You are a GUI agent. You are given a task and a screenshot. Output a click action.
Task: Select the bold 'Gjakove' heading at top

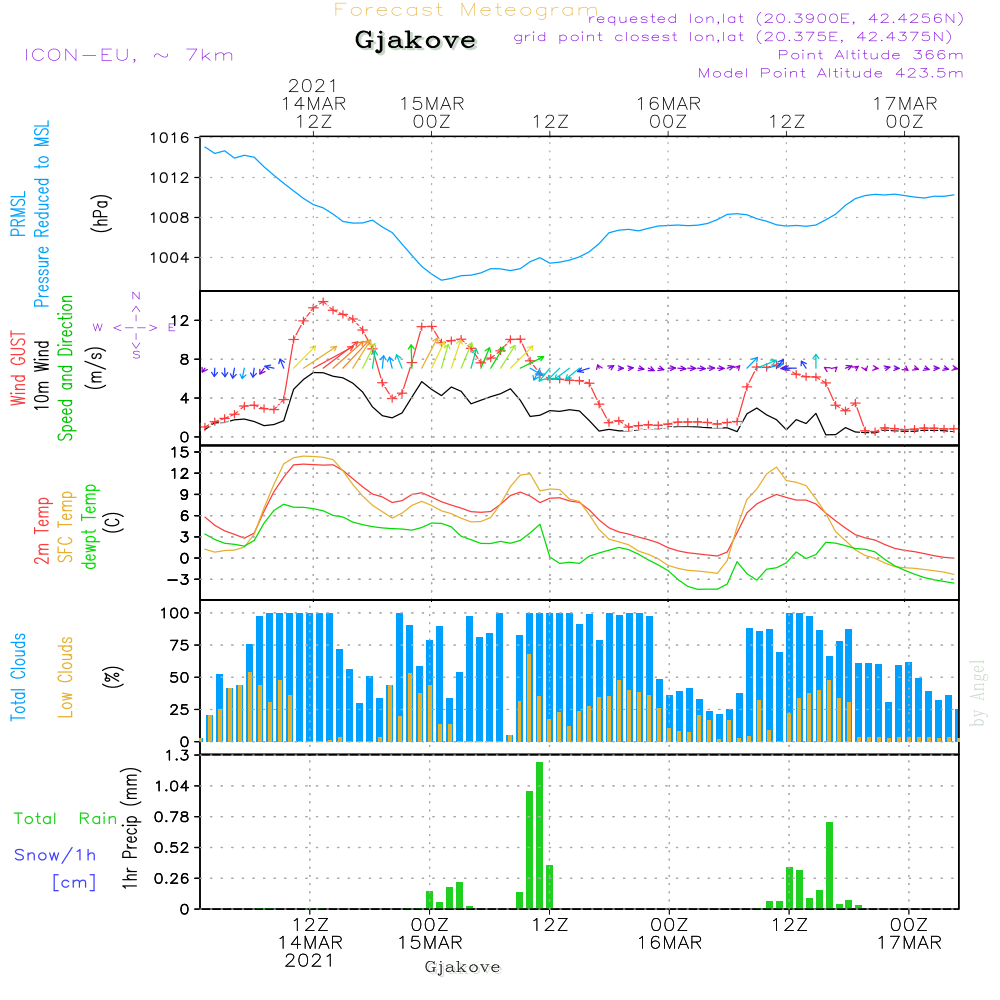pos(415,40)
